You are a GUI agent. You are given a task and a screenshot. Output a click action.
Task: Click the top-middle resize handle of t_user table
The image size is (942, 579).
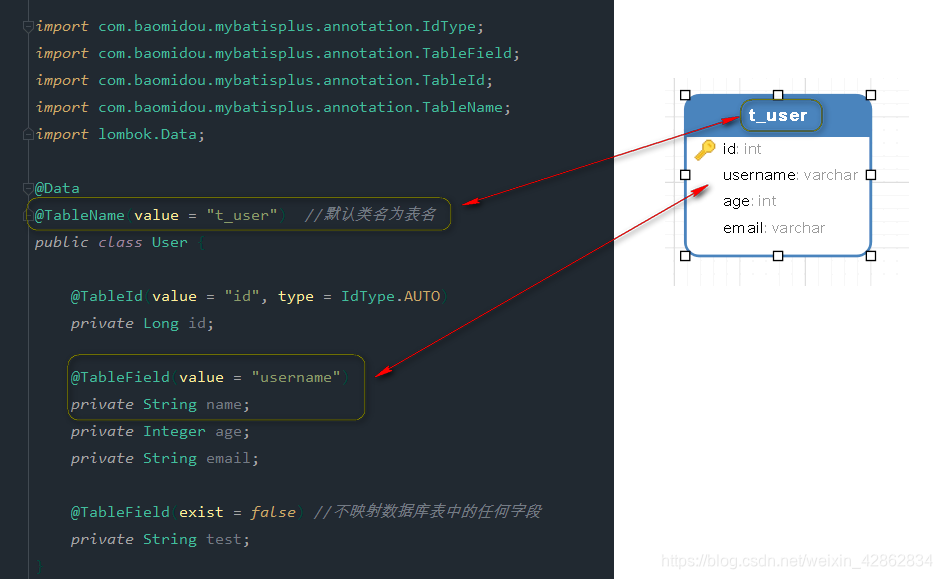point(778,95)
